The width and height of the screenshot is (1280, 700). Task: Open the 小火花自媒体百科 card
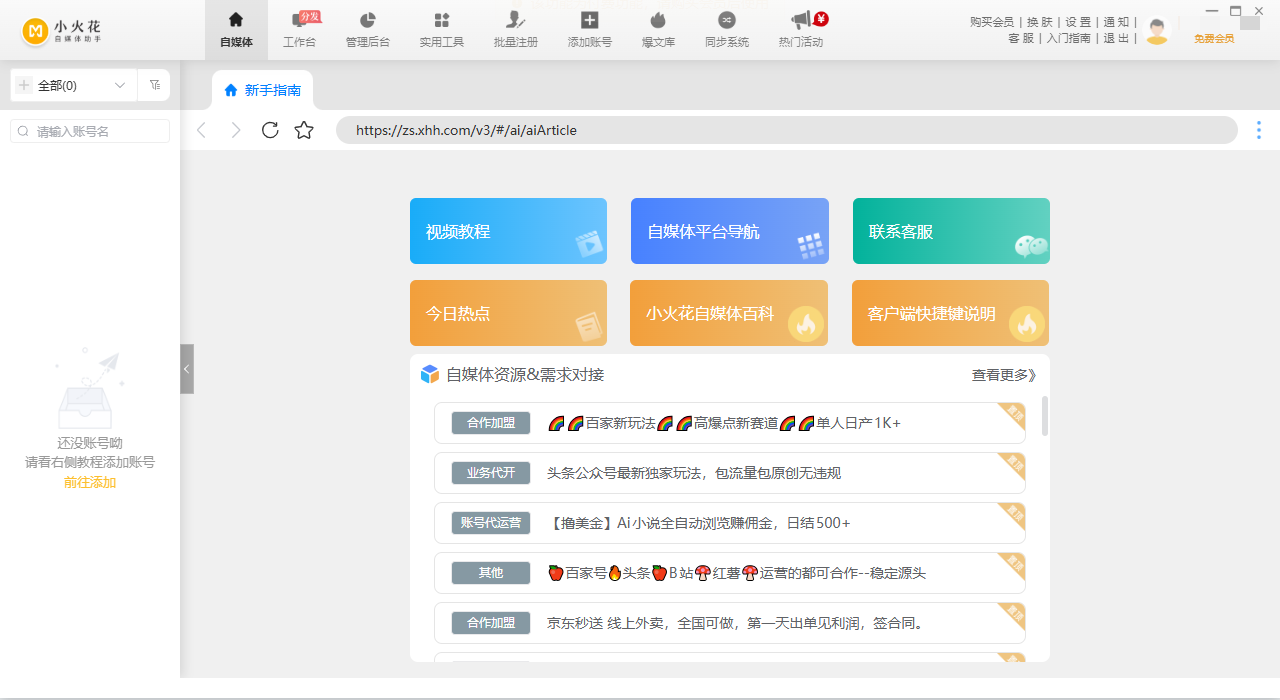click(729, 313)
